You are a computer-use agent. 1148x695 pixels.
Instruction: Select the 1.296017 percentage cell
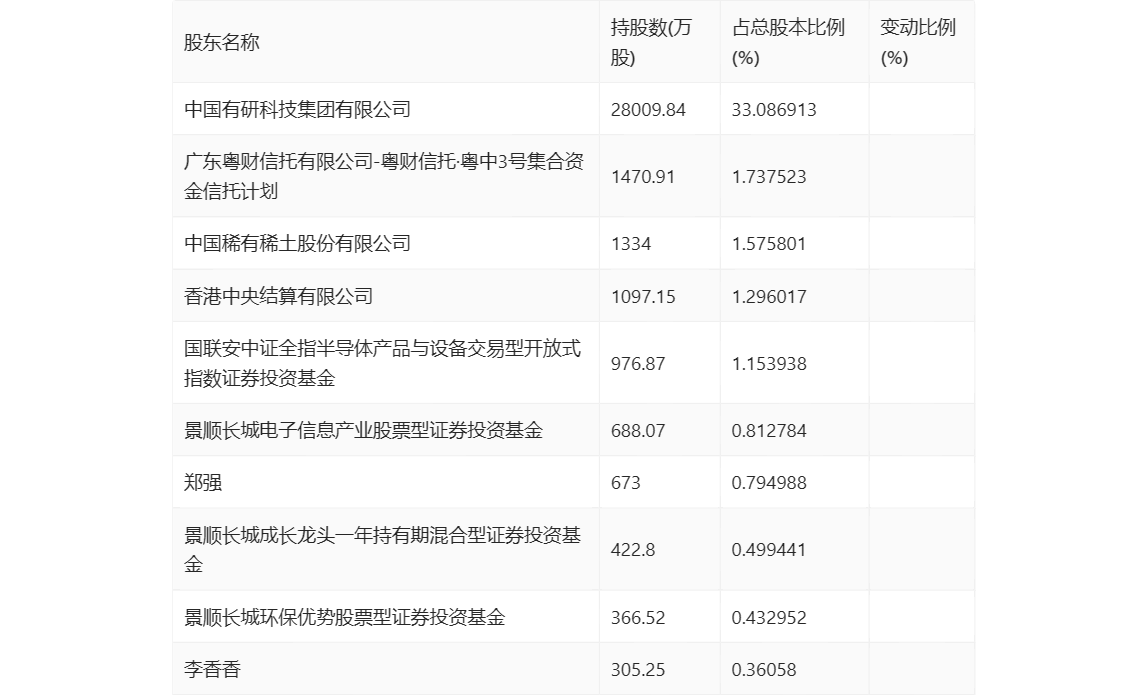pyautogui.click(x=769, y=297)
